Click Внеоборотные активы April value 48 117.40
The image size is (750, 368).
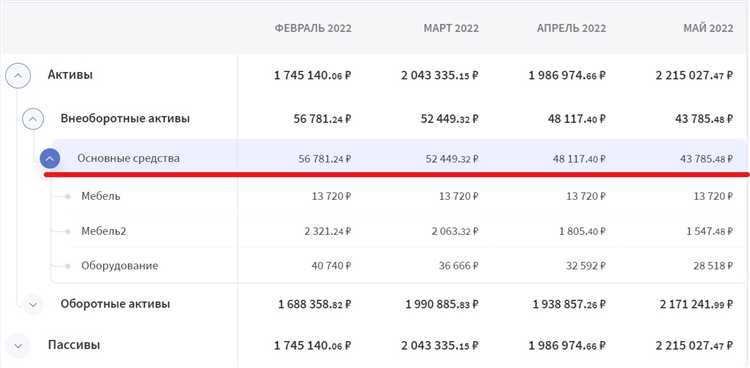[x=577, y=119]
